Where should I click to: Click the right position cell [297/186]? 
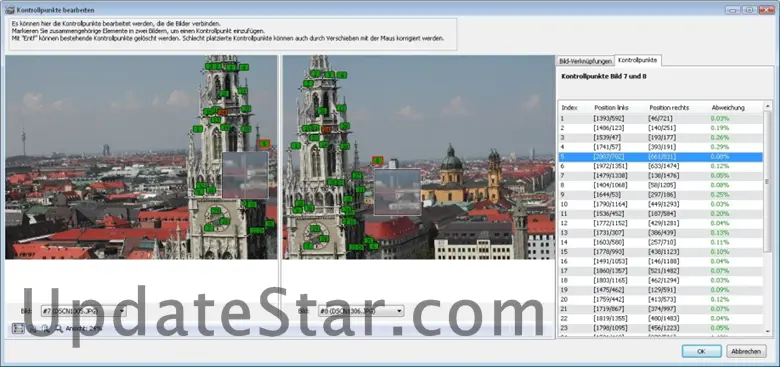(661, 194)
